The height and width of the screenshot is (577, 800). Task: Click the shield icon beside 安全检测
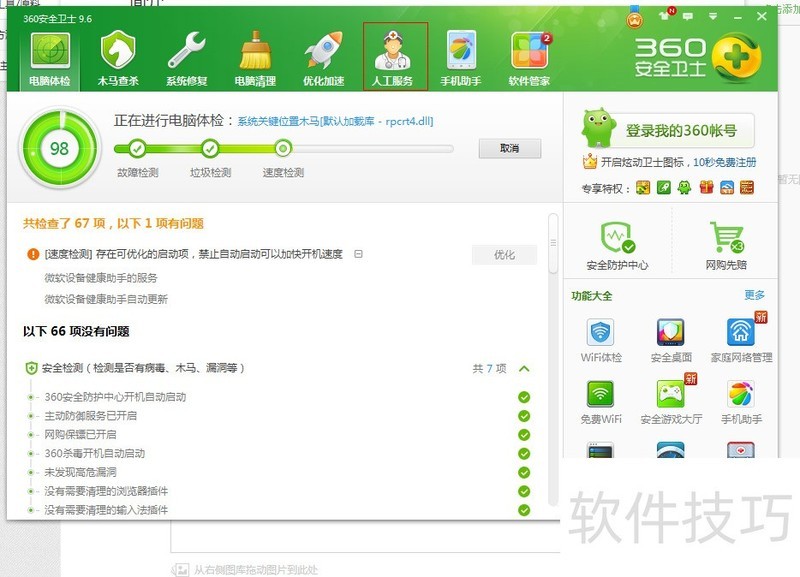[x=32, y=368]
